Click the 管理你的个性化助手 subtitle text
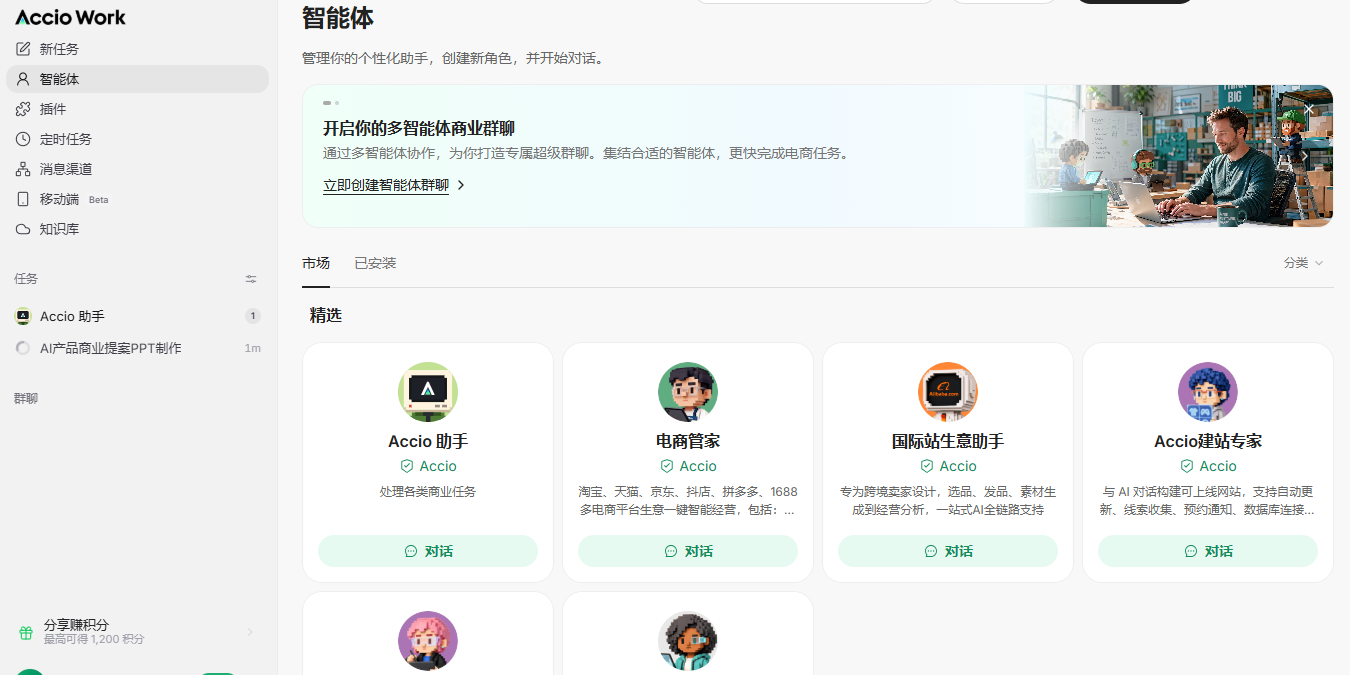The height and width of the screenshot is (675, 1350). [x=453, y=58]
